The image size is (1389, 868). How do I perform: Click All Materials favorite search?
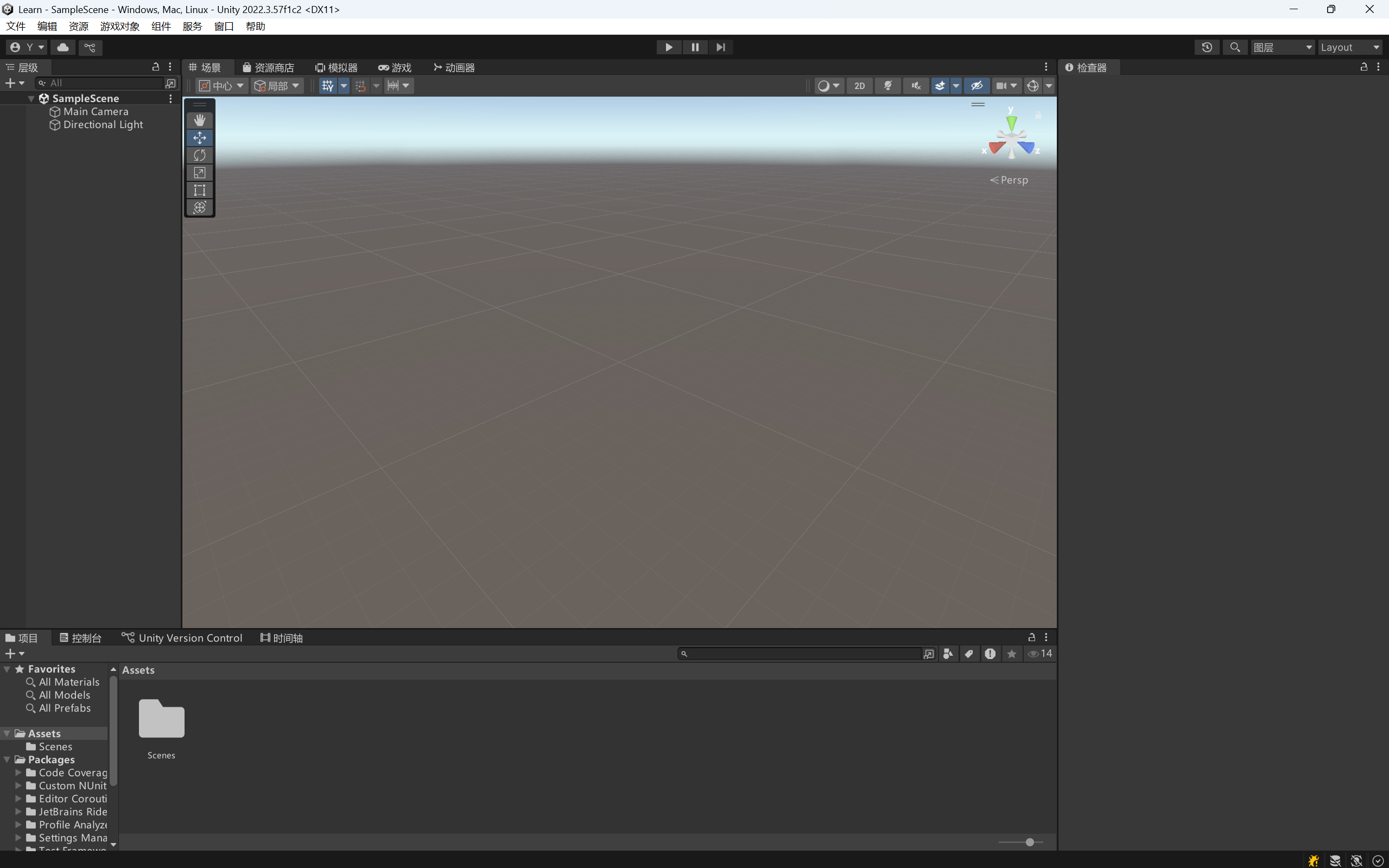pyautogui.click(x=69, y=682)
